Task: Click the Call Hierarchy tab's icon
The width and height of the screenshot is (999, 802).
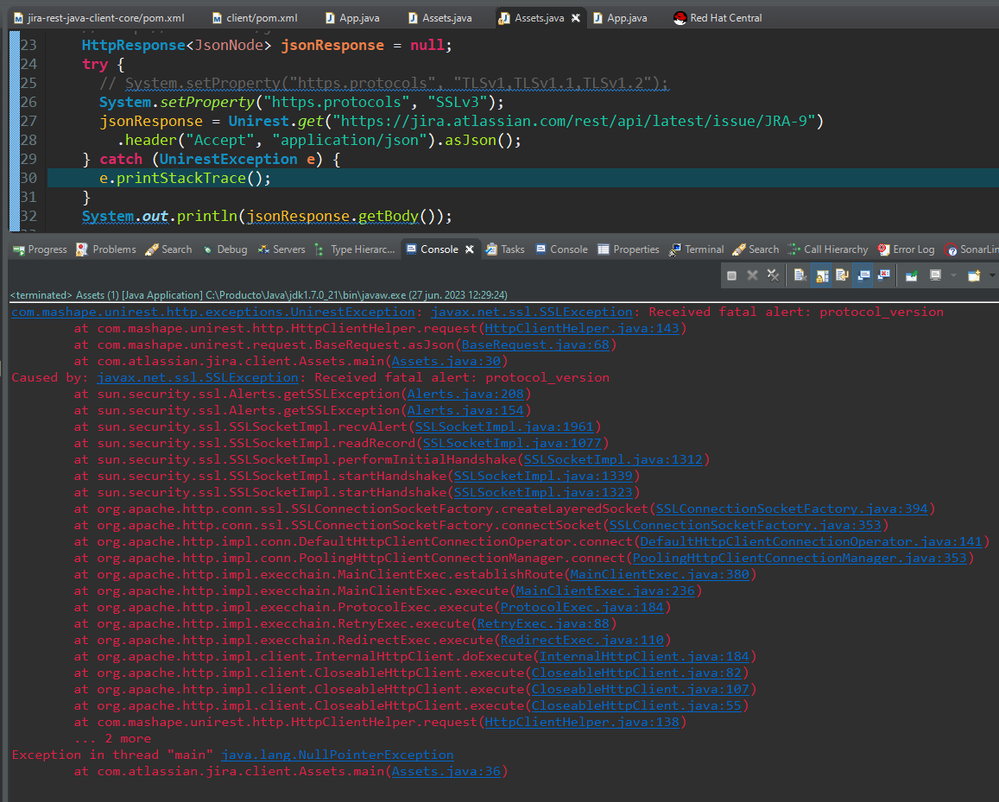Action: (x=794, y=249)
